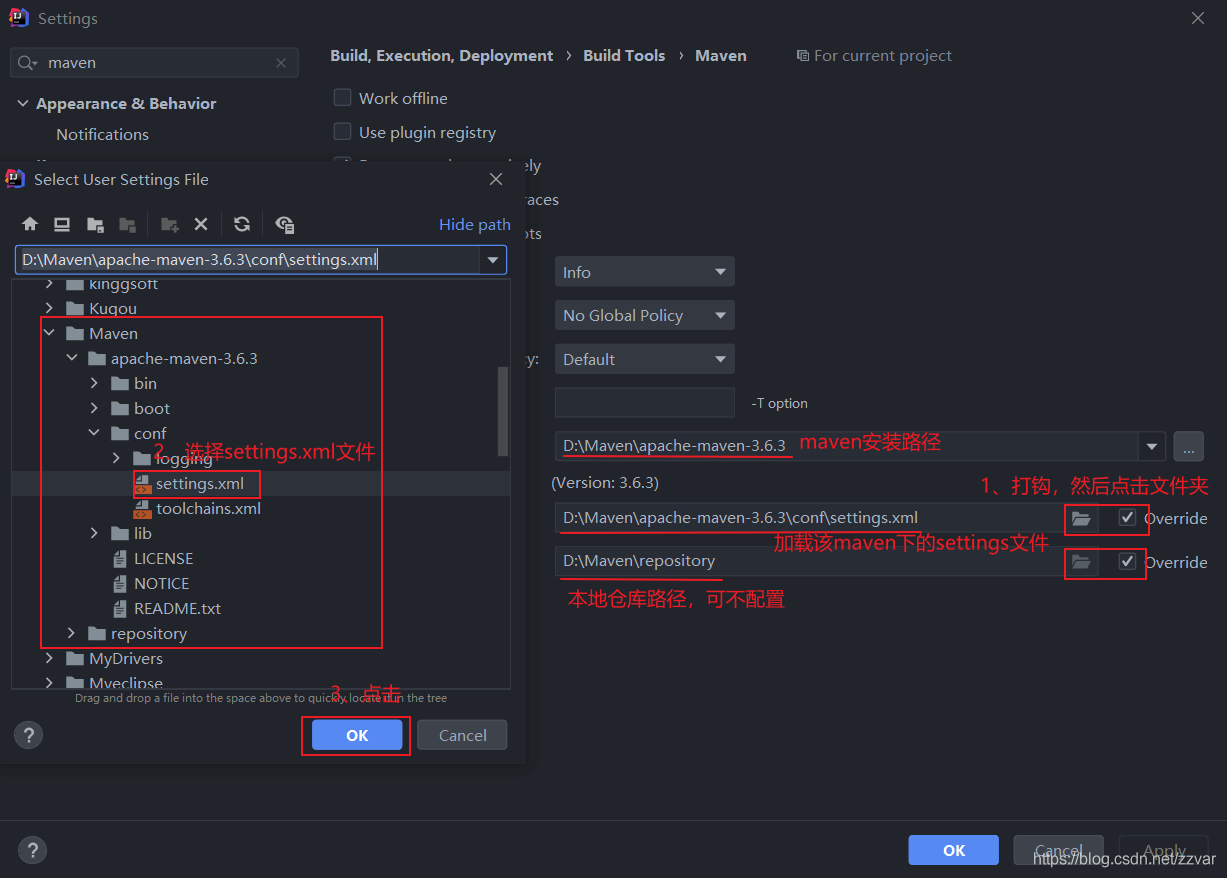This screenshot has height=878, width=1227.
Task: Delete selected file with X toolbar icon
Action: tap(201, 224)
